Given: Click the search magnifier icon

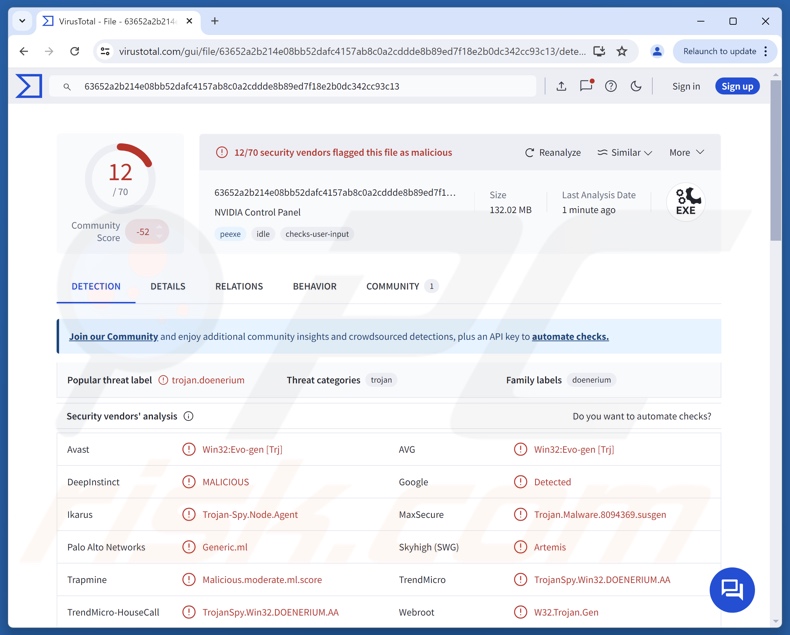Looking at the screenshot, I should 67,87.
